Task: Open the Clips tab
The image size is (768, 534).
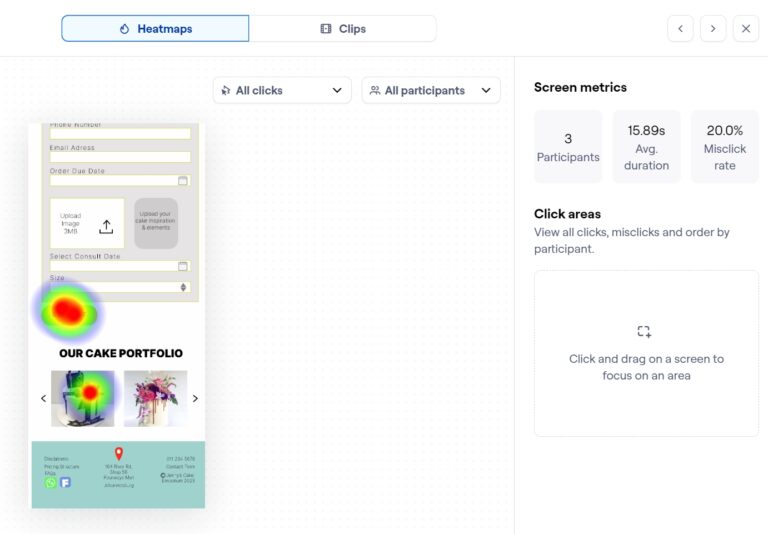Action: 342,29
